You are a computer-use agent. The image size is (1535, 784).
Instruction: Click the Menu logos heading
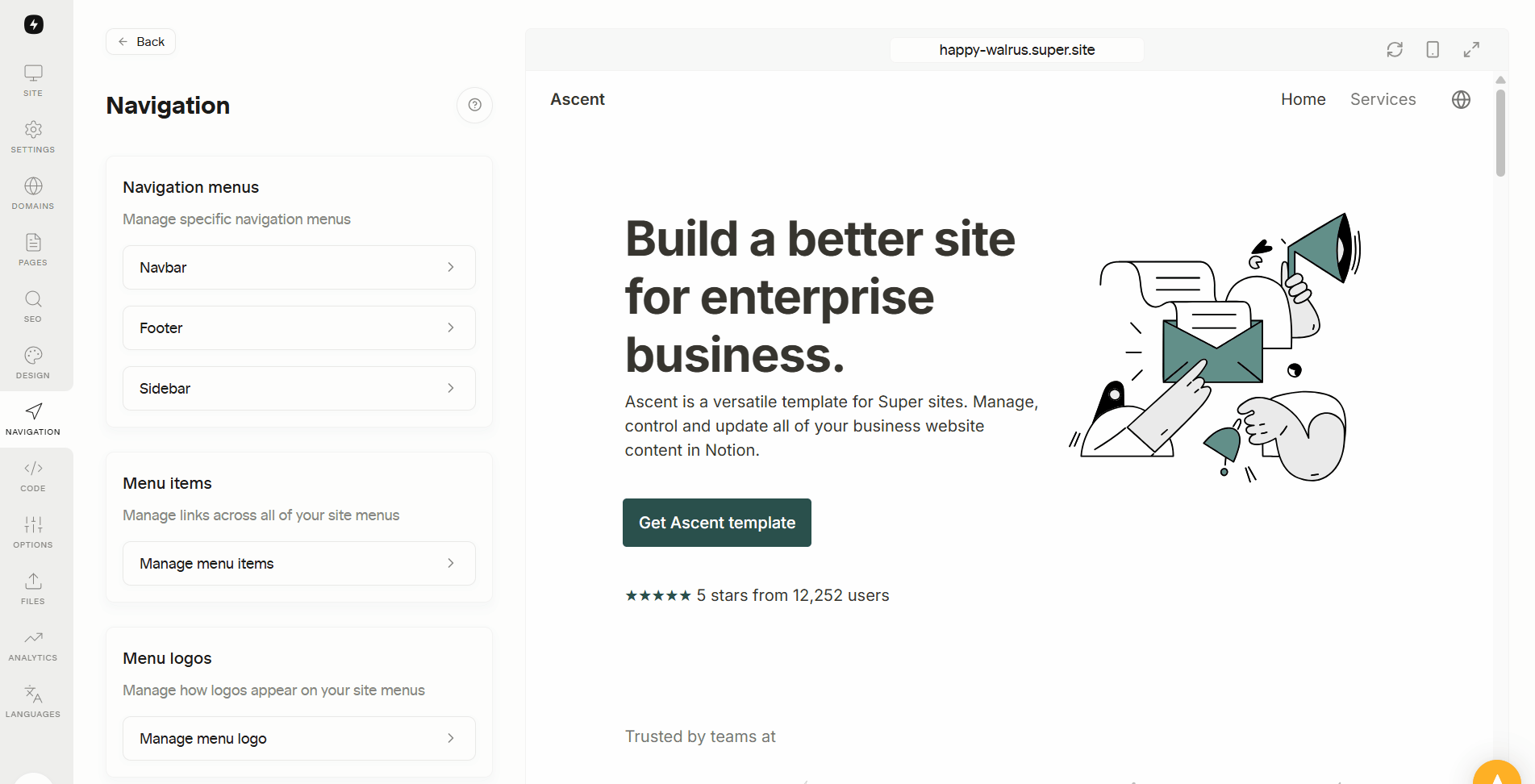coord(167,658)
